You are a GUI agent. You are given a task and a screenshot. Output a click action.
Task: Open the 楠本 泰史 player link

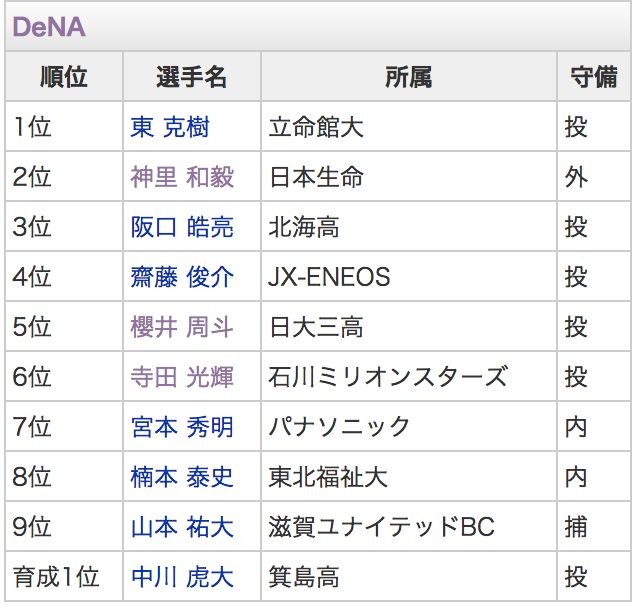182,477
